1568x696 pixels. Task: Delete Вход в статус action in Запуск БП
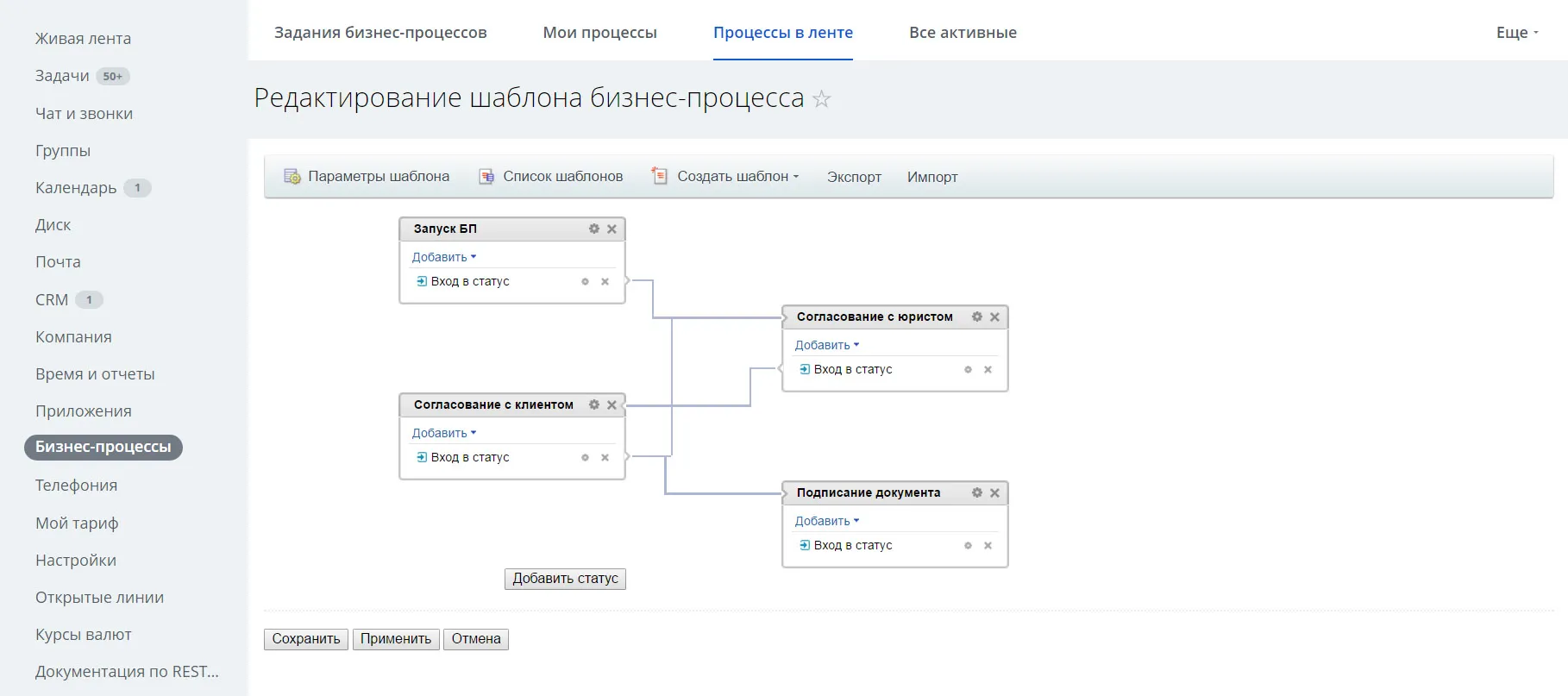[x=605, y=282]
